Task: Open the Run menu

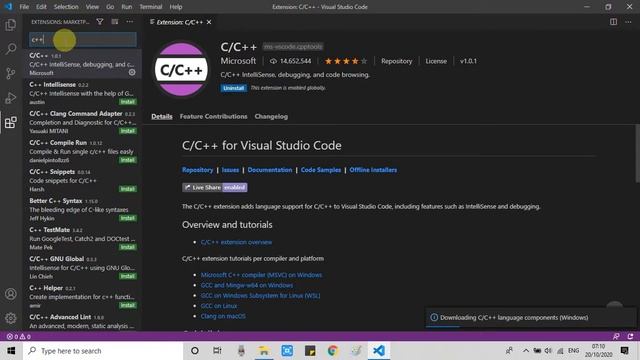Action: point(127,7)
